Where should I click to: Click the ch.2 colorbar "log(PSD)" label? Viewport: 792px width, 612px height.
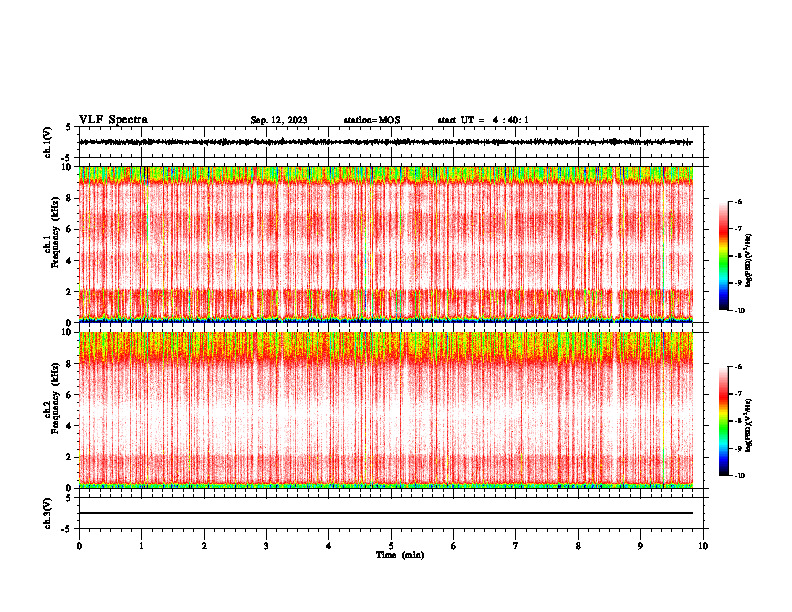pos(749,425)
